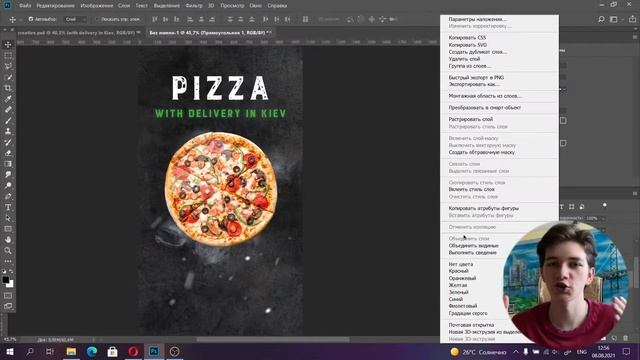Pick Зеленый label color
This screenshot has height=360, width=640.
[x=458, y=292]
